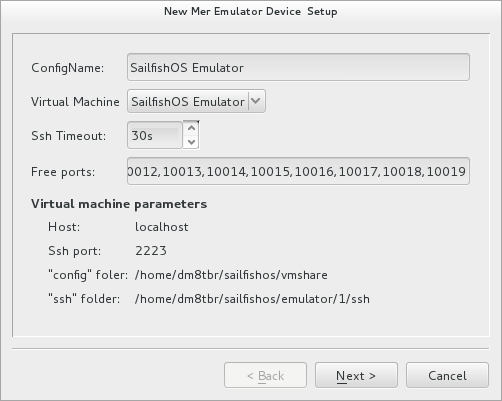Expand the Virtual Machine dropdown arrow
This screenshot has width=502, height=401.
coord(256,101)
